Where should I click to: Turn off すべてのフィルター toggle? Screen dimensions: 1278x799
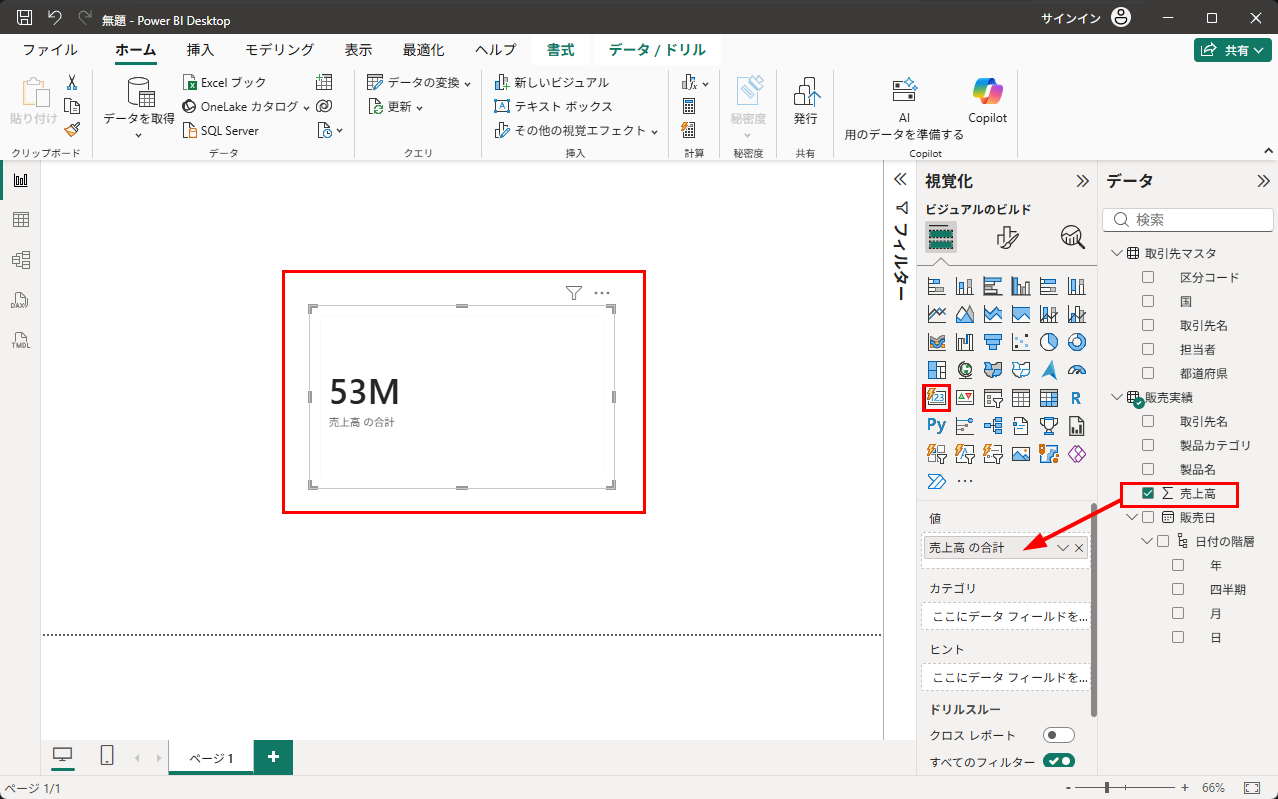pyautogui.click(x=1058, y=761)
